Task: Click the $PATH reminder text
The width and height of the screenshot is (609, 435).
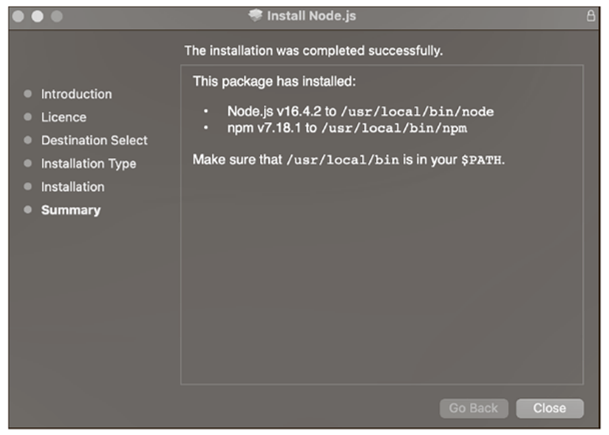Action: tap(349, 159)
